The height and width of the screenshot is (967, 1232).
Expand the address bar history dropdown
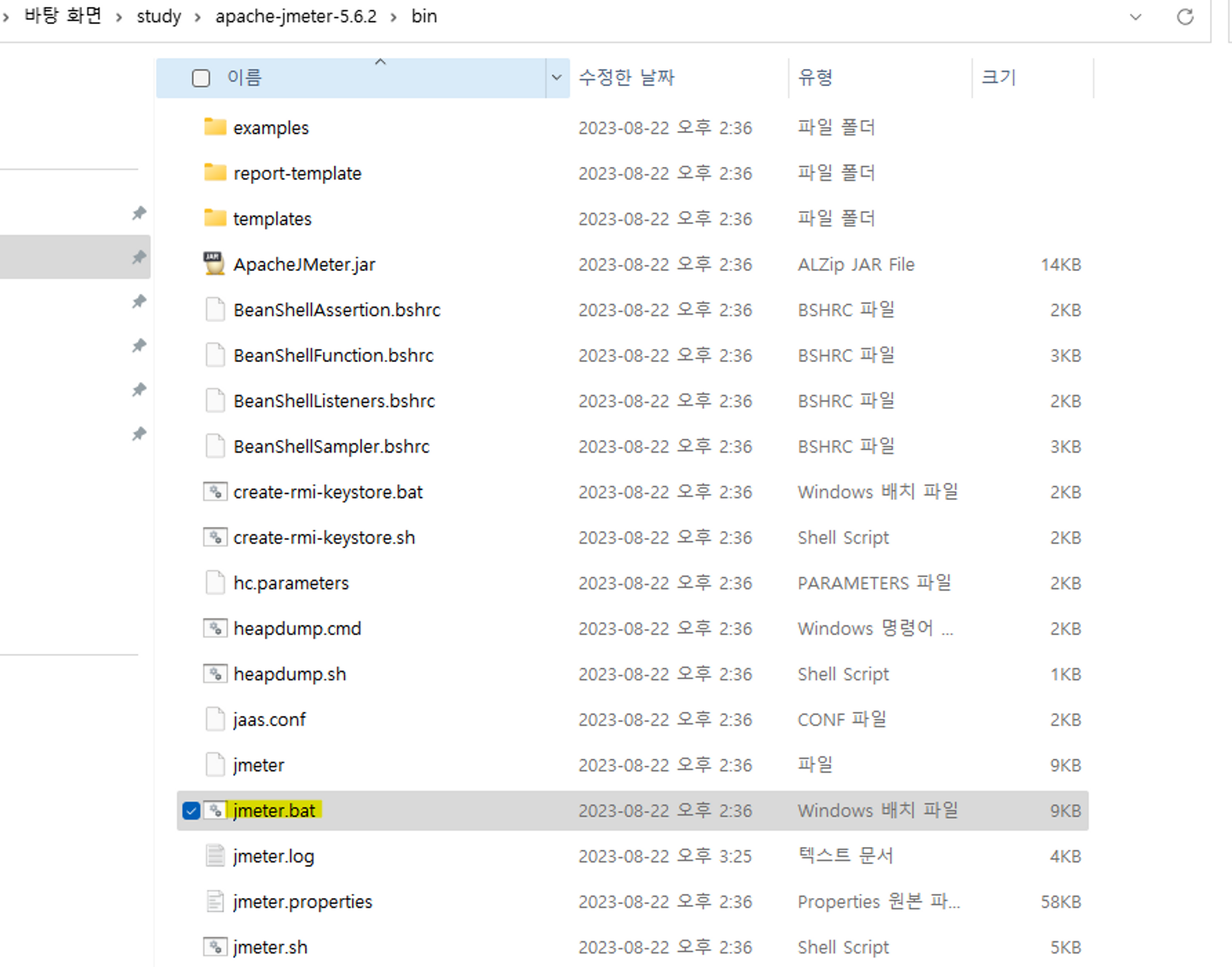click(x=1135, y=17)
